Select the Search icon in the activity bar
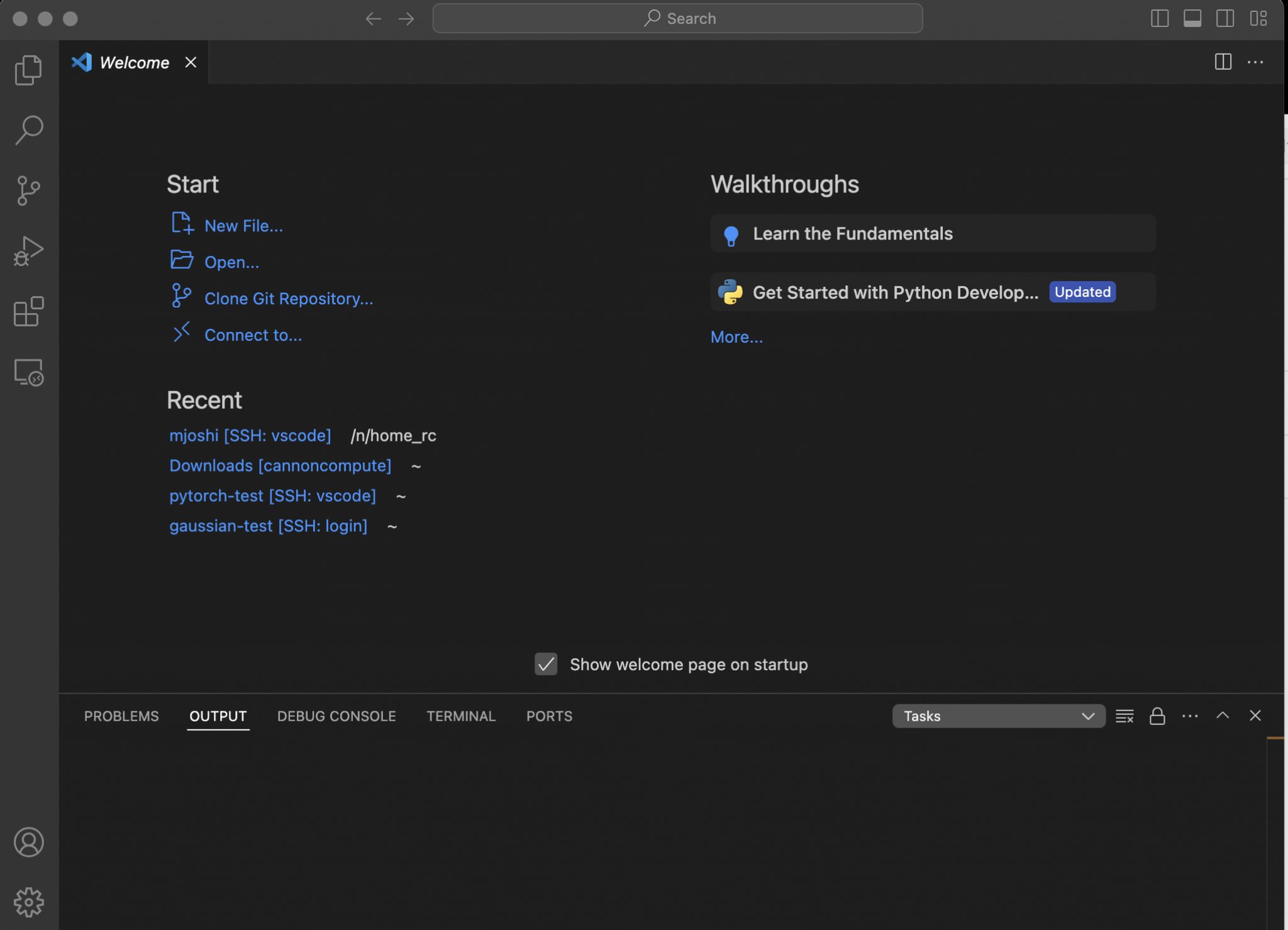This screenshot has width=1288, height=930. (x=28, y=129)
